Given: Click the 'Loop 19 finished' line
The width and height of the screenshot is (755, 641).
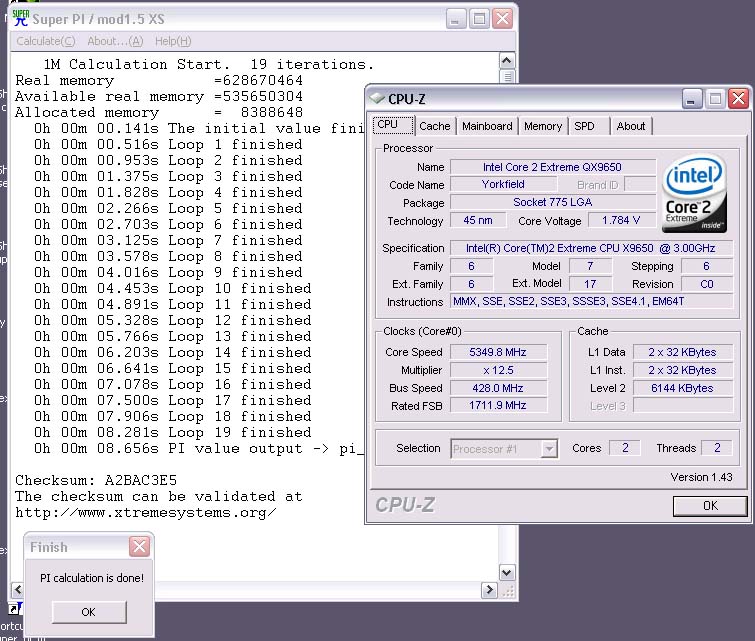Looking at the screenshot, I should tap(173, 432).
